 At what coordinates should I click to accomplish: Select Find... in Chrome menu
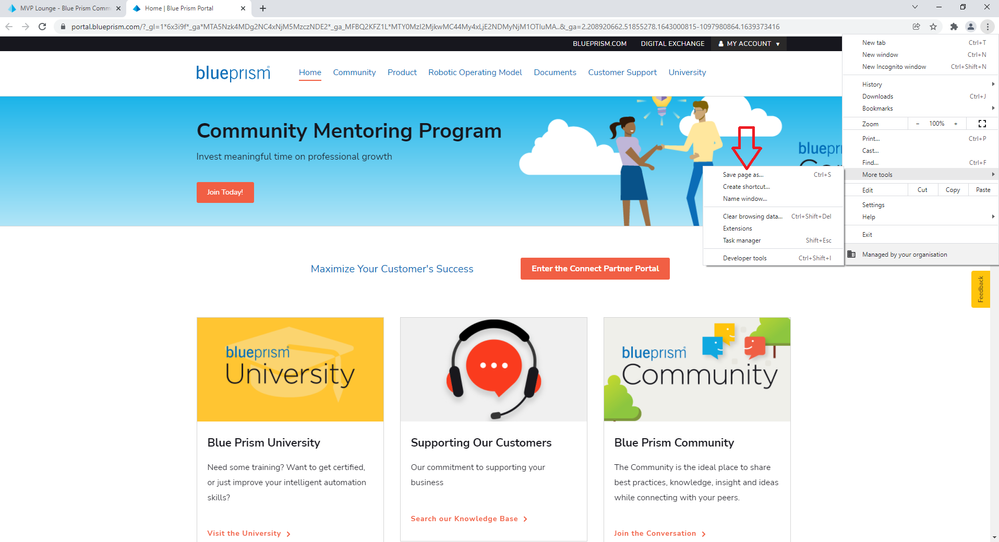920,163
